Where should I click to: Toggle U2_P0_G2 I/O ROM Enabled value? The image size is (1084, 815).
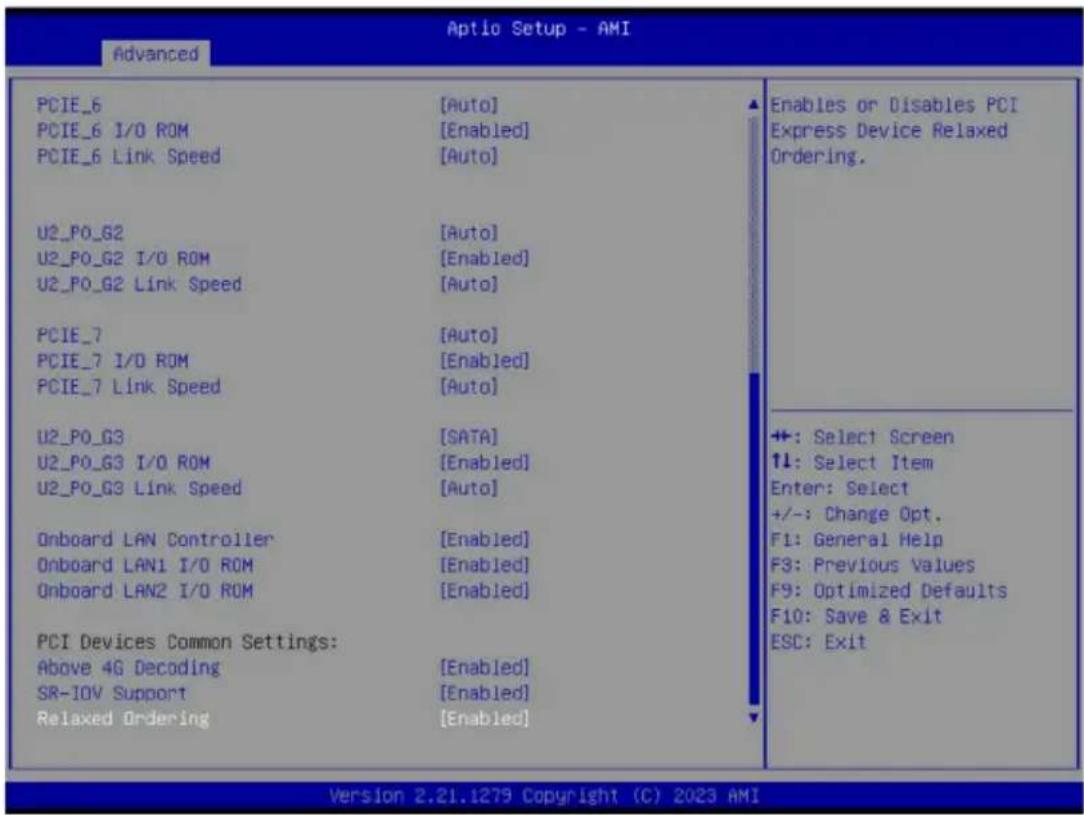pyautogui.click(x=485, y=259)
